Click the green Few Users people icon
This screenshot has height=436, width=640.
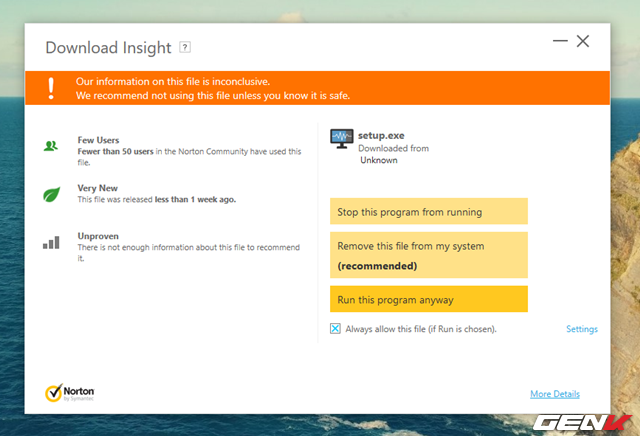point(51,146)
